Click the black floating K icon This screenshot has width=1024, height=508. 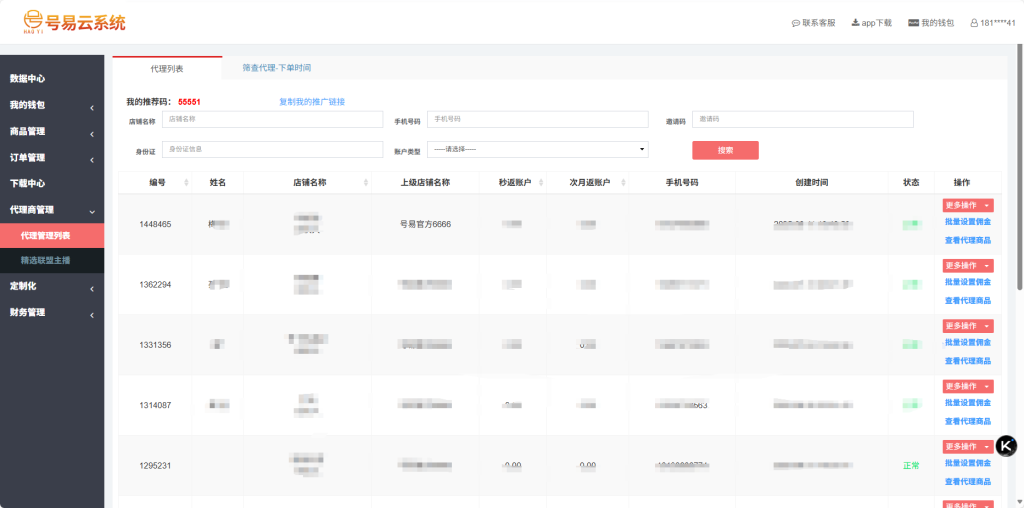[1006, 446]
